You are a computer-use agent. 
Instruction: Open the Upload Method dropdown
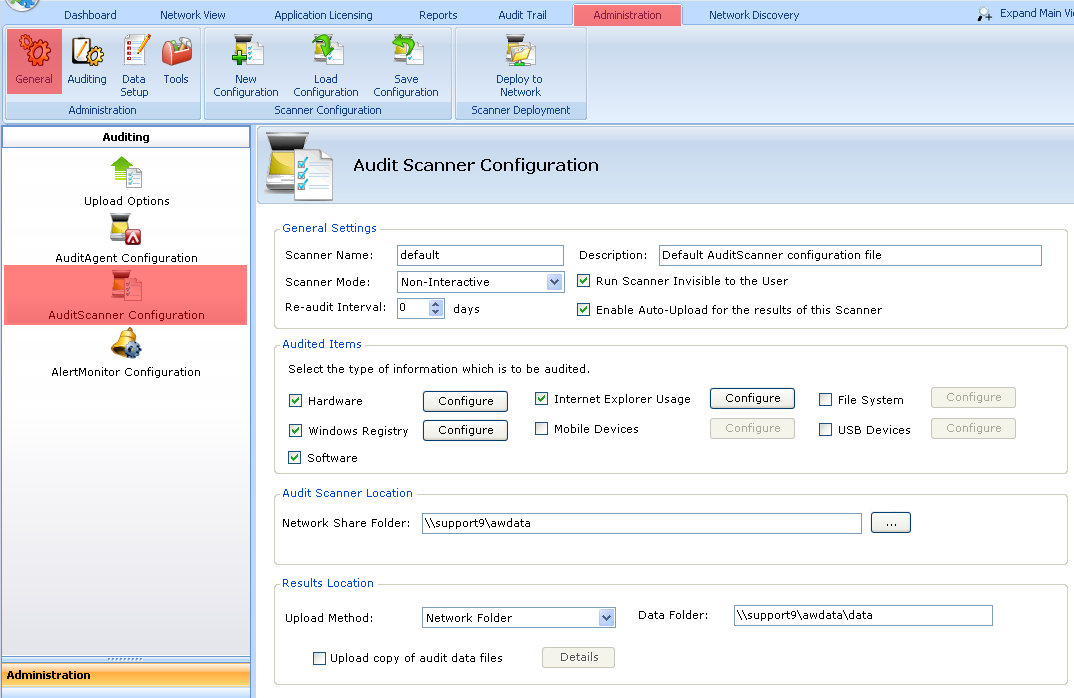click(606, 618)
